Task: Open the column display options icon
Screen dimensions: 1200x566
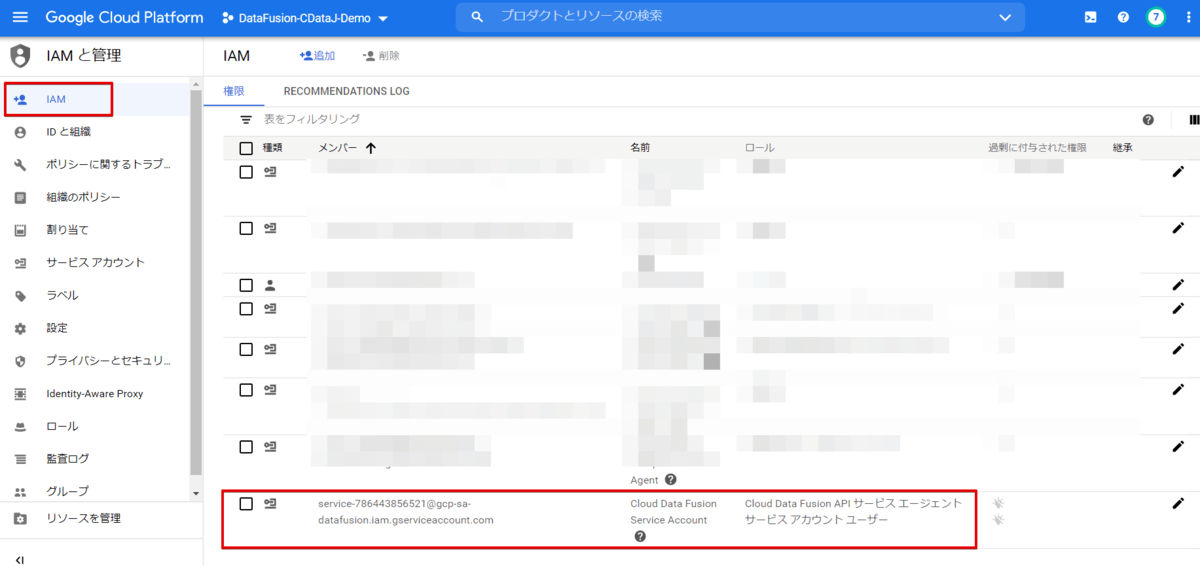Action: click(x=1194, y=120)
